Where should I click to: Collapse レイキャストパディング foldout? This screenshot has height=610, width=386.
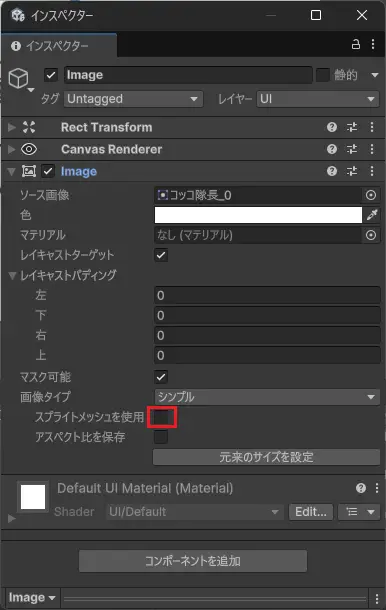[x=12, y=275]
